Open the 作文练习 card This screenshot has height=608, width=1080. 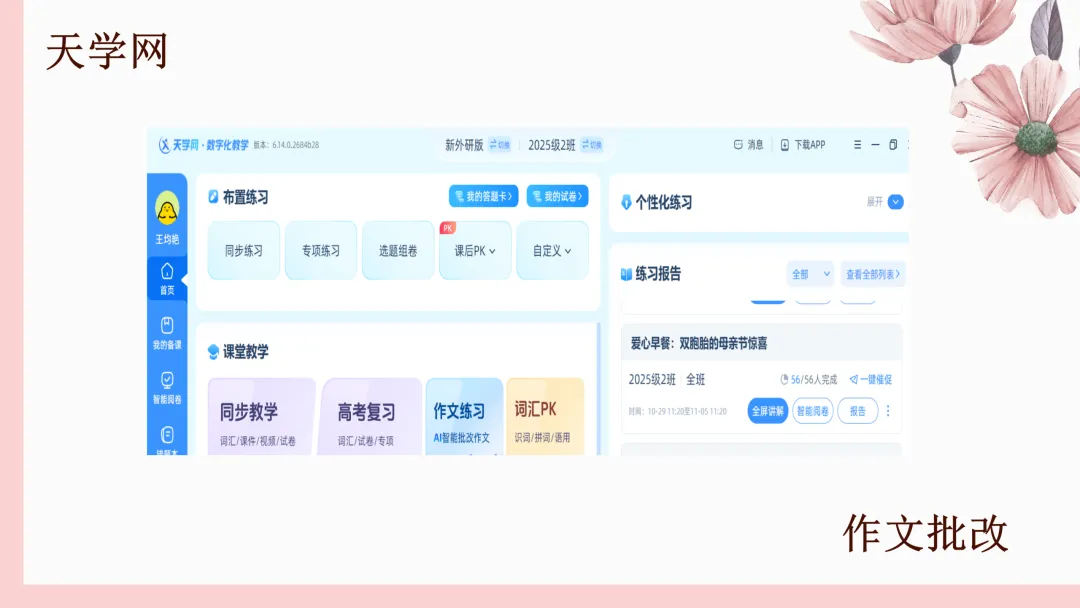(464, 417)
